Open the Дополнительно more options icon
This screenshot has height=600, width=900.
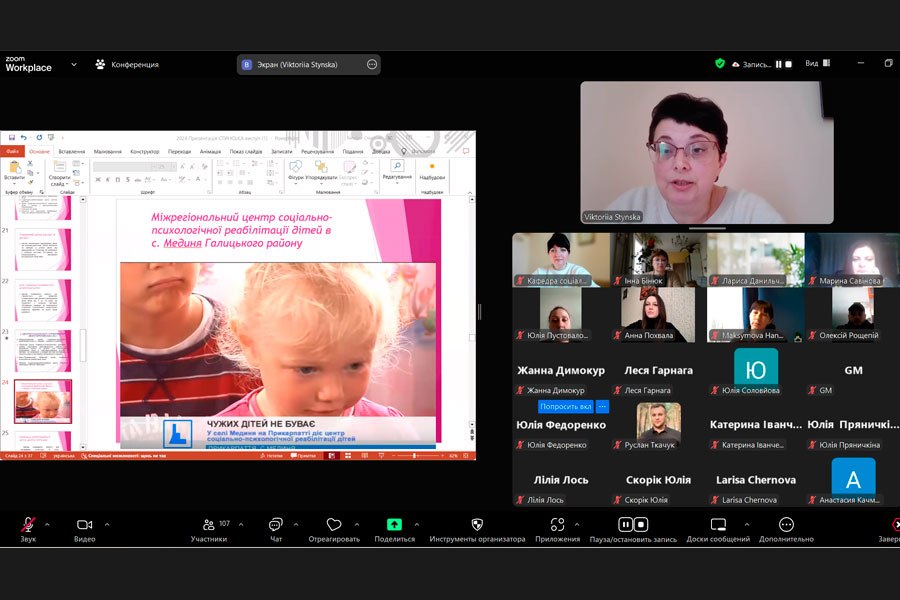[787, 525]
